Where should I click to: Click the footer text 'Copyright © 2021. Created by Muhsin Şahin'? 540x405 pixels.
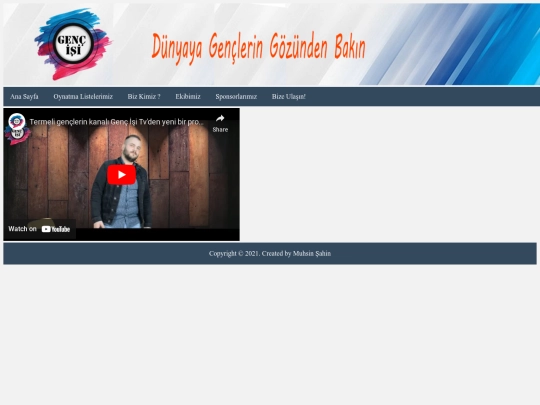270,253
